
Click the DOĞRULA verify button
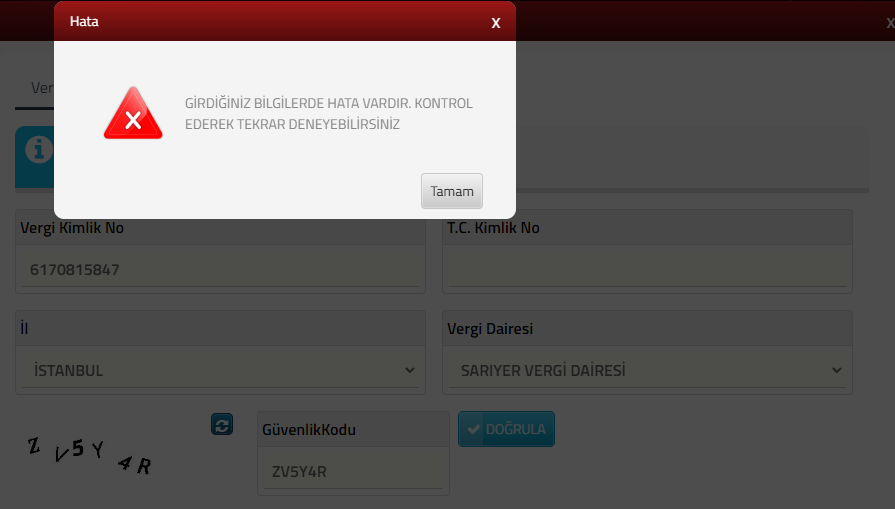point(506,429)
